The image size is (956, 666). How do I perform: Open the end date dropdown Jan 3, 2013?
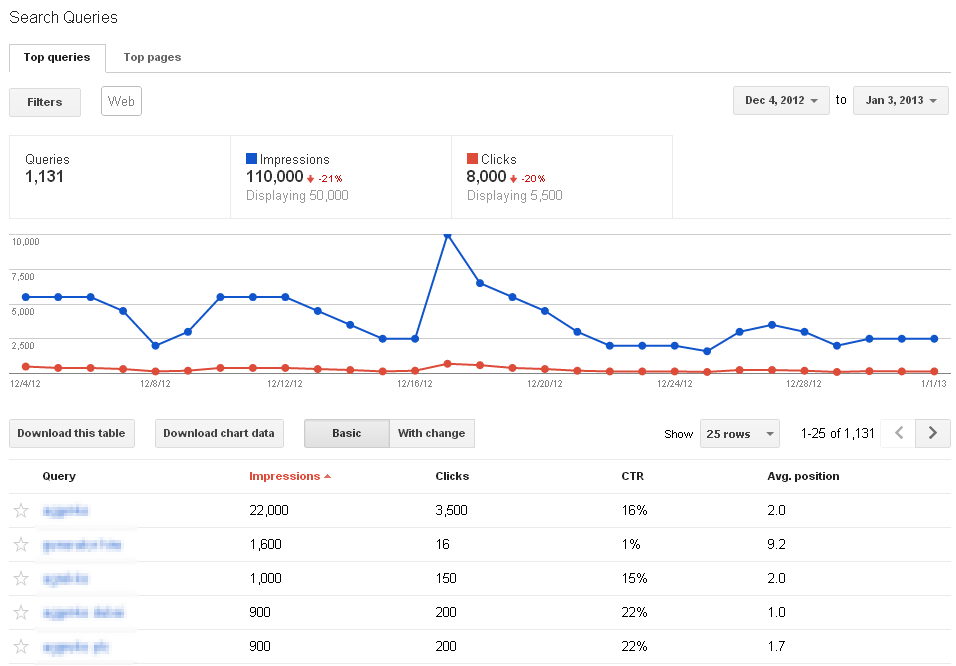pyautogui.click(x=899, y=100)
